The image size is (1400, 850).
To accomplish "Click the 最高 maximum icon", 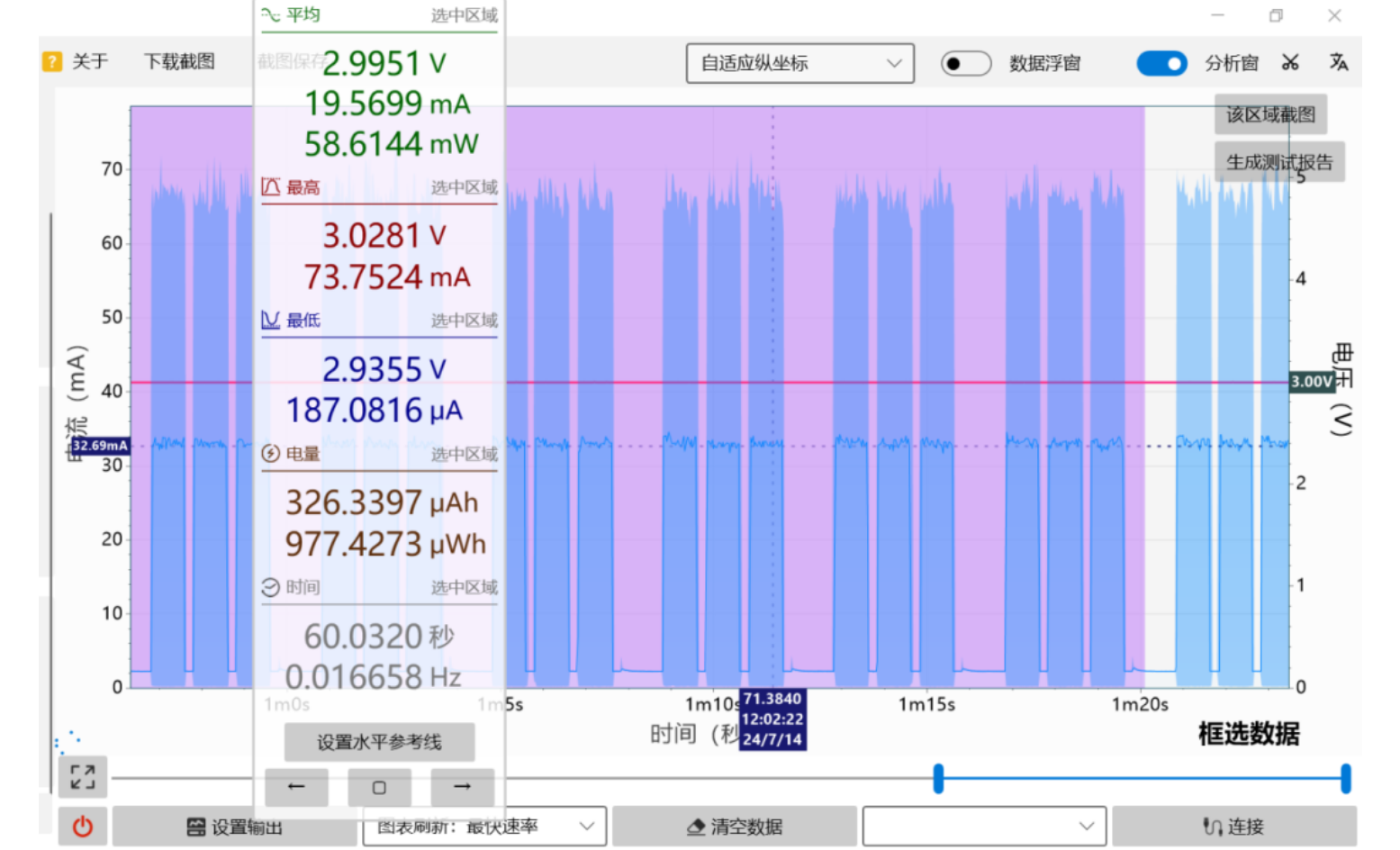I will [x=270, y=187].
